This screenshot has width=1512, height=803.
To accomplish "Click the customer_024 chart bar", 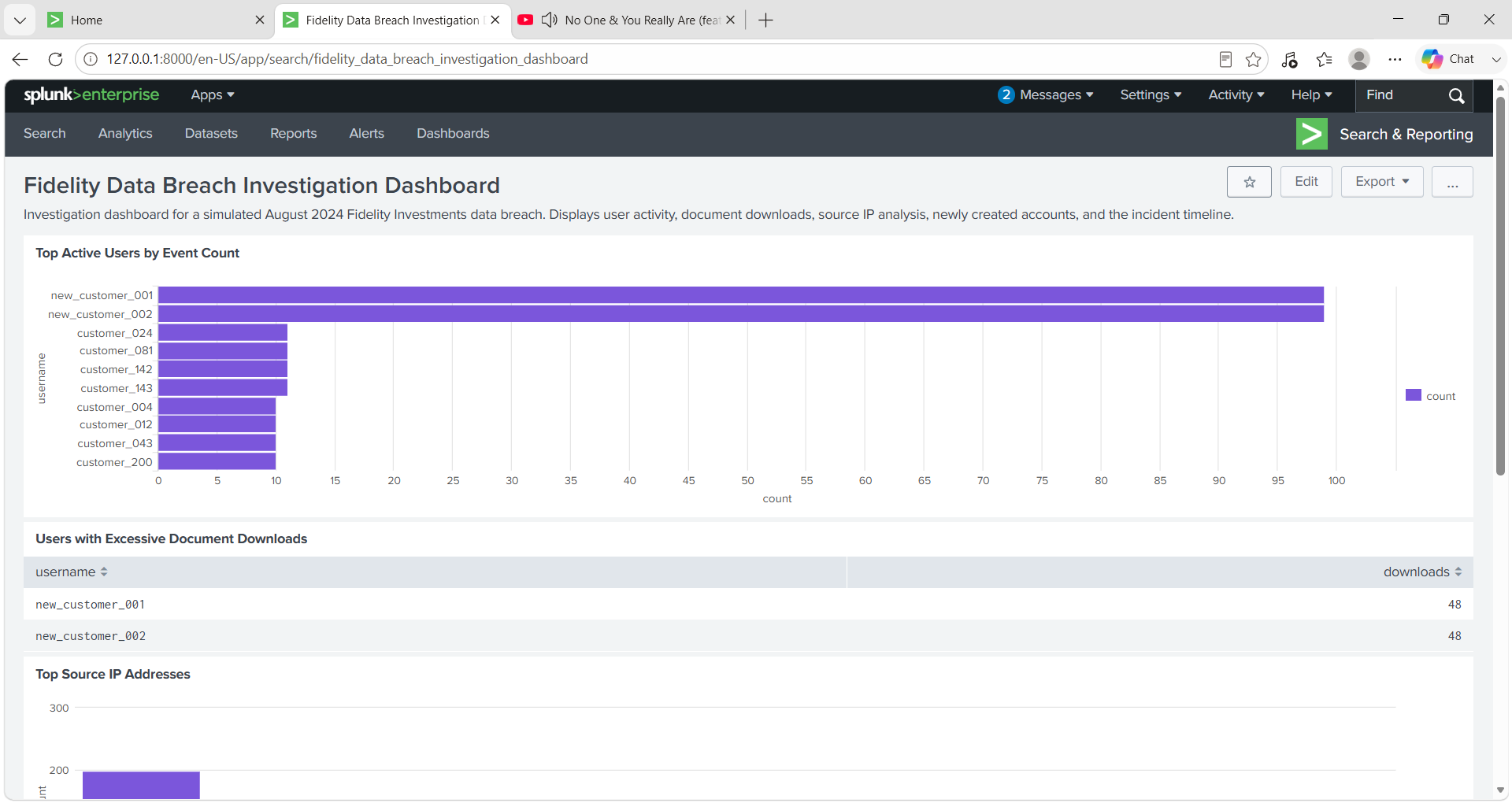I will click(x=223, y=332).
